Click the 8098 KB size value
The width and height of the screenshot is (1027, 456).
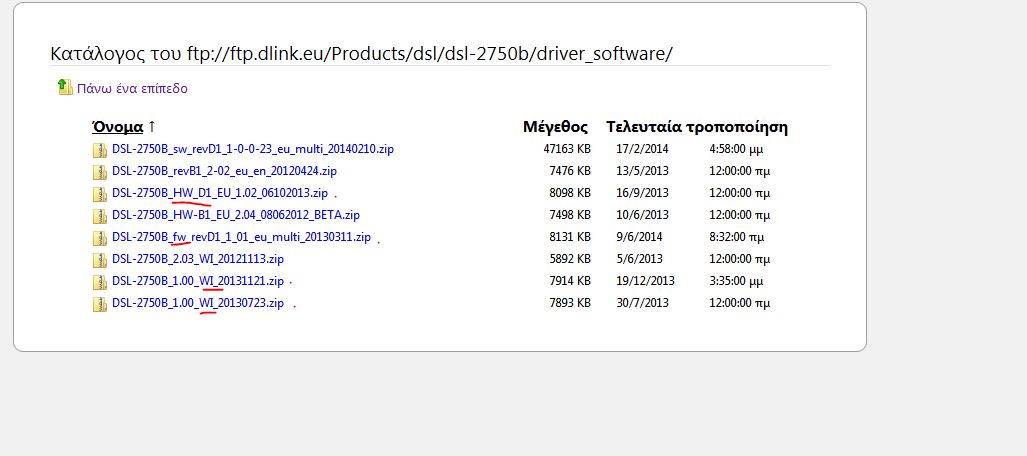tap(570, 193)
